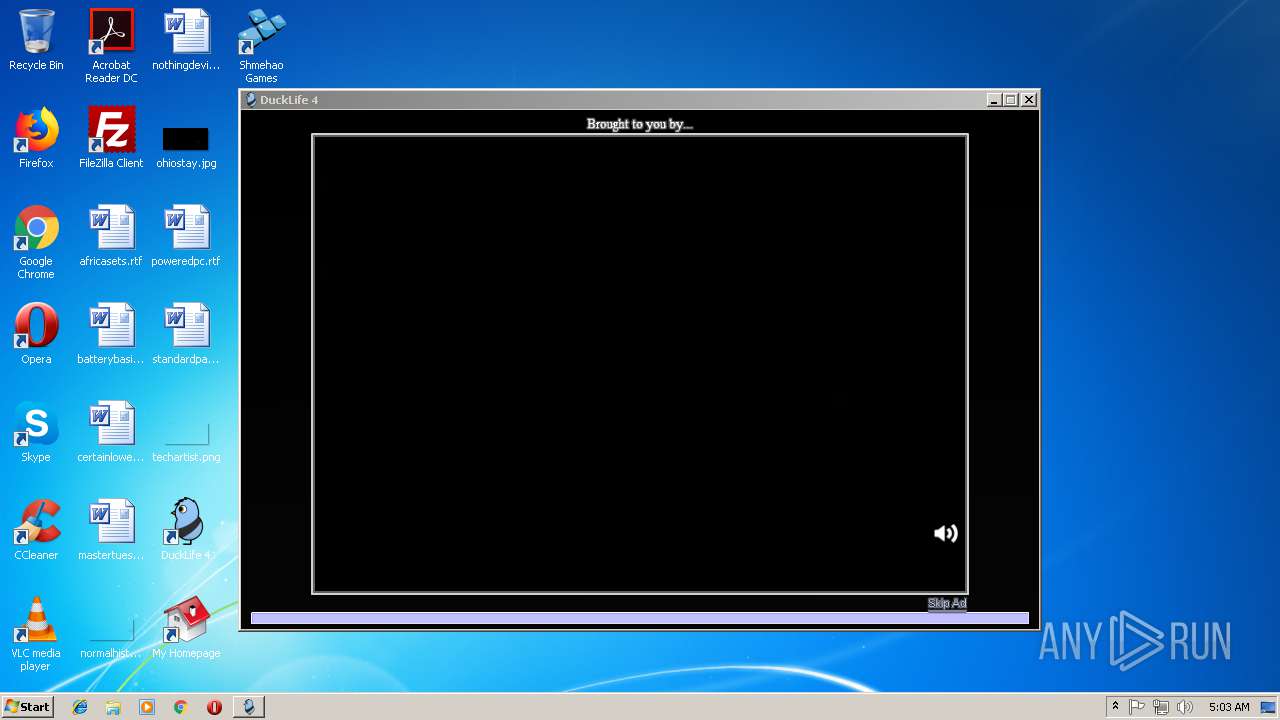Select the DuckLife 4 taskbar button
This screenshot has width=1280, height=720.
click(x=249, y=707)
